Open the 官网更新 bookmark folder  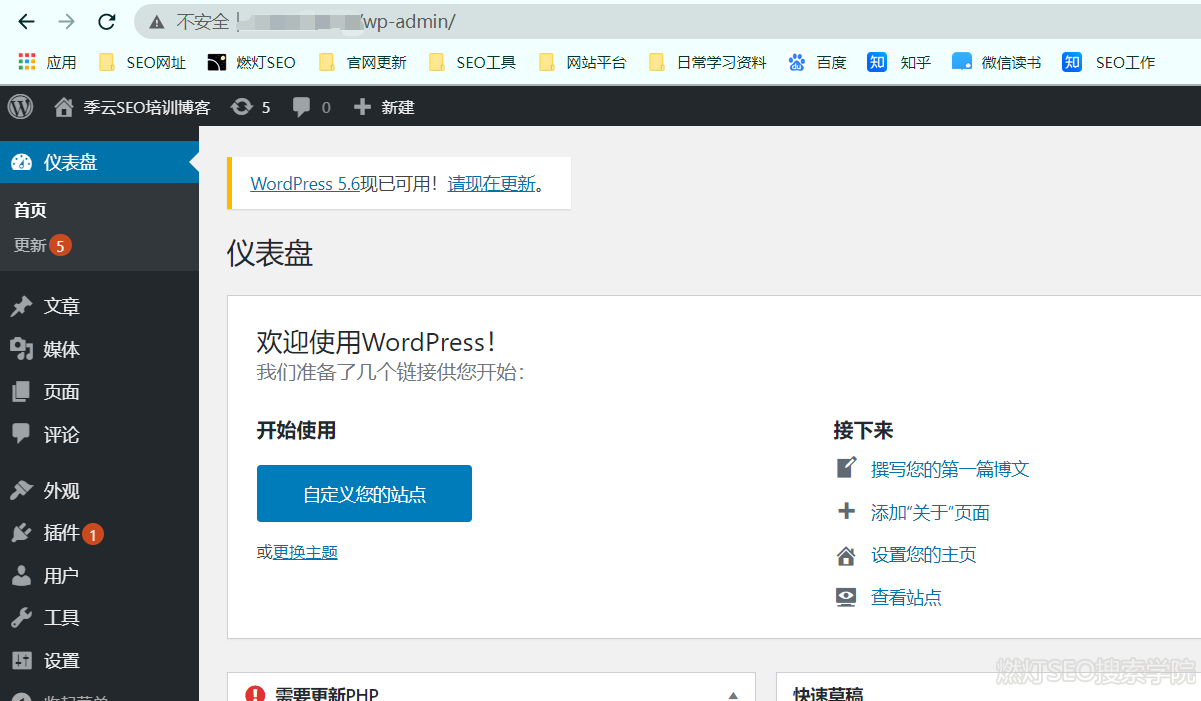click(362, 62)
